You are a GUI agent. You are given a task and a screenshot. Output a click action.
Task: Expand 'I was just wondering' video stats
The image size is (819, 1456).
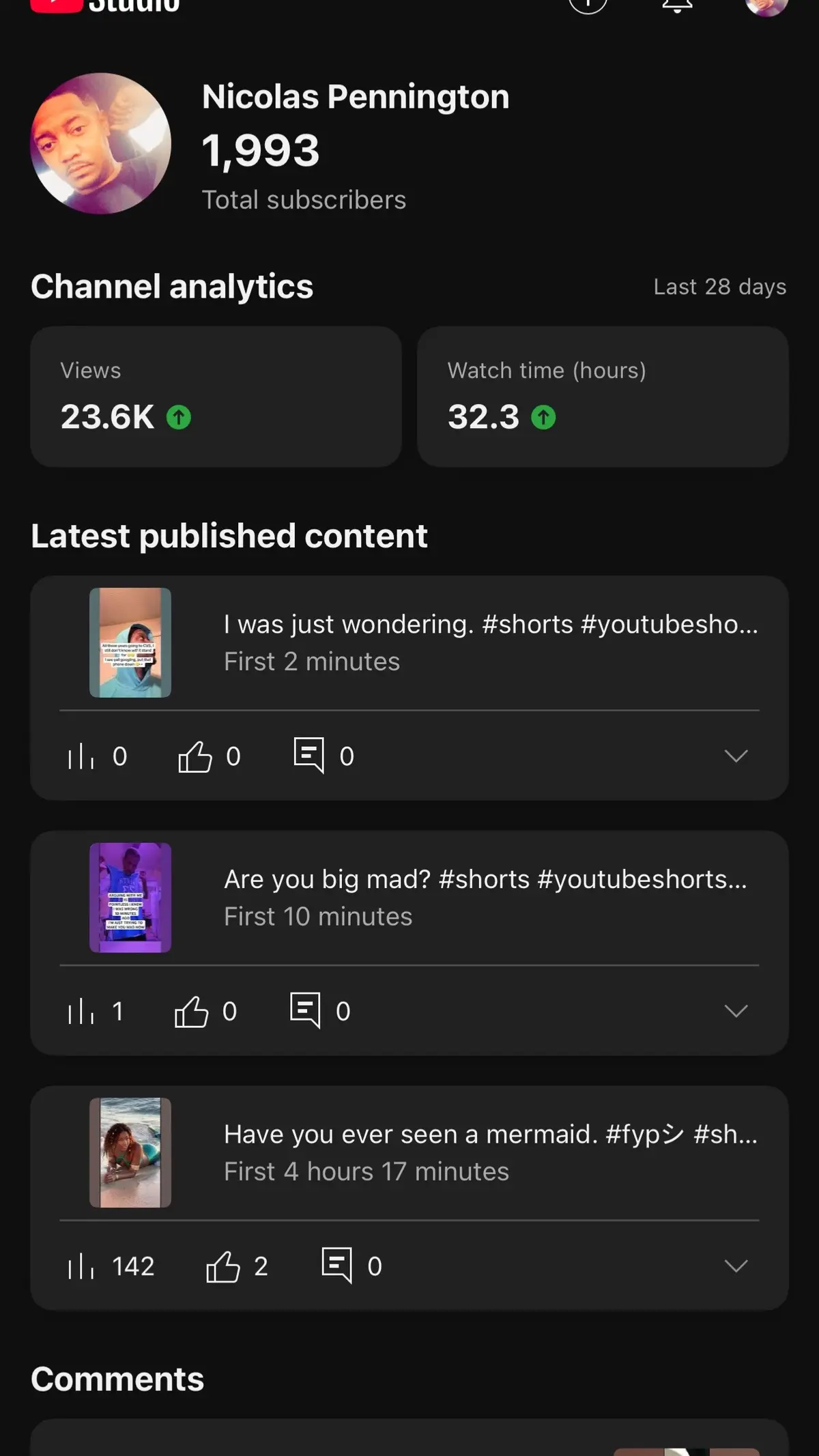pos(736,756)
